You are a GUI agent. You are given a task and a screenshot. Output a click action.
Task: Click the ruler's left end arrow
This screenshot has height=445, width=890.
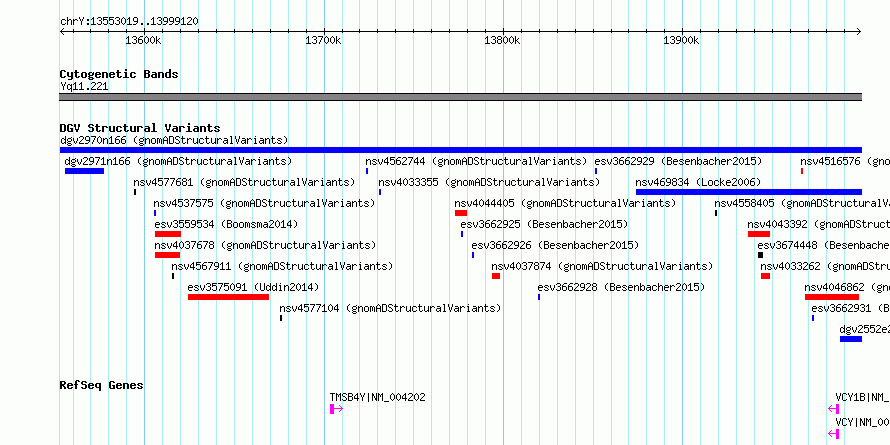click(x=62, y=32)
